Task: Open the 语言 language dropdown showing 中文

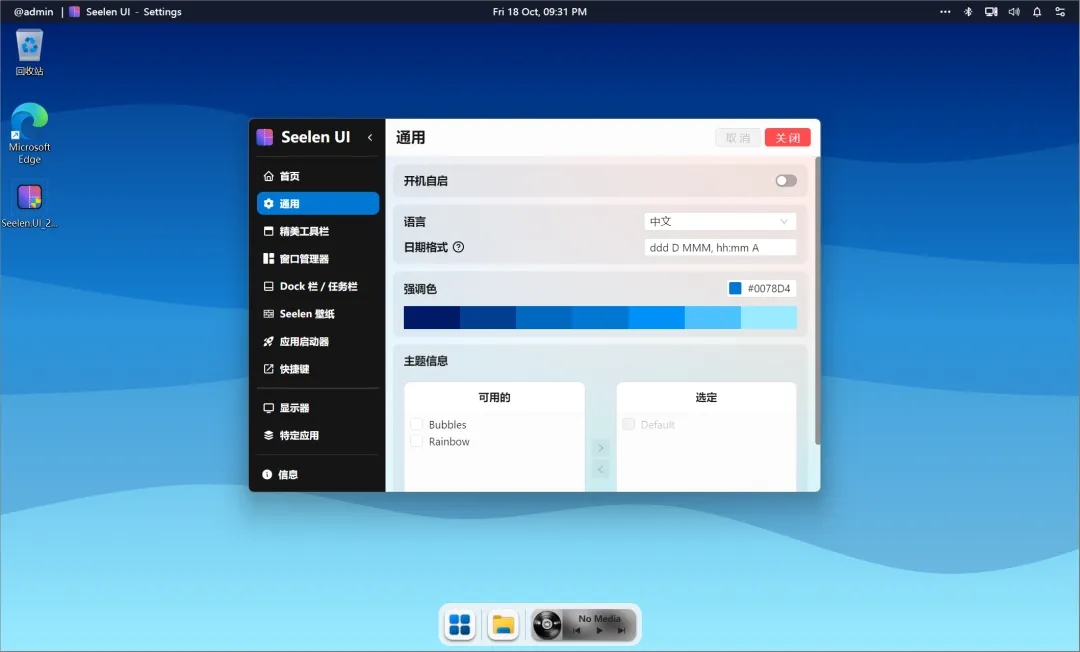Action: tap(719, 221)
